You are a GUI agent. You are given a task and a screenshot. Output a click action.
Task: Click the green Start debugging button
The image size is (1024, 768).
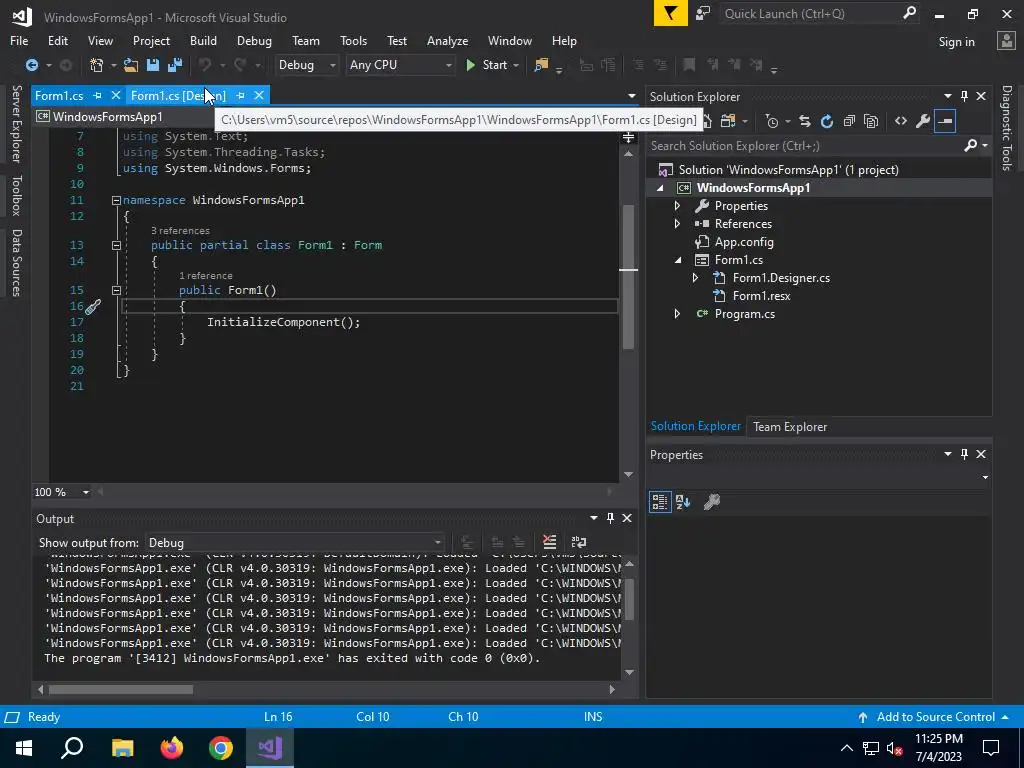(487, 65)
